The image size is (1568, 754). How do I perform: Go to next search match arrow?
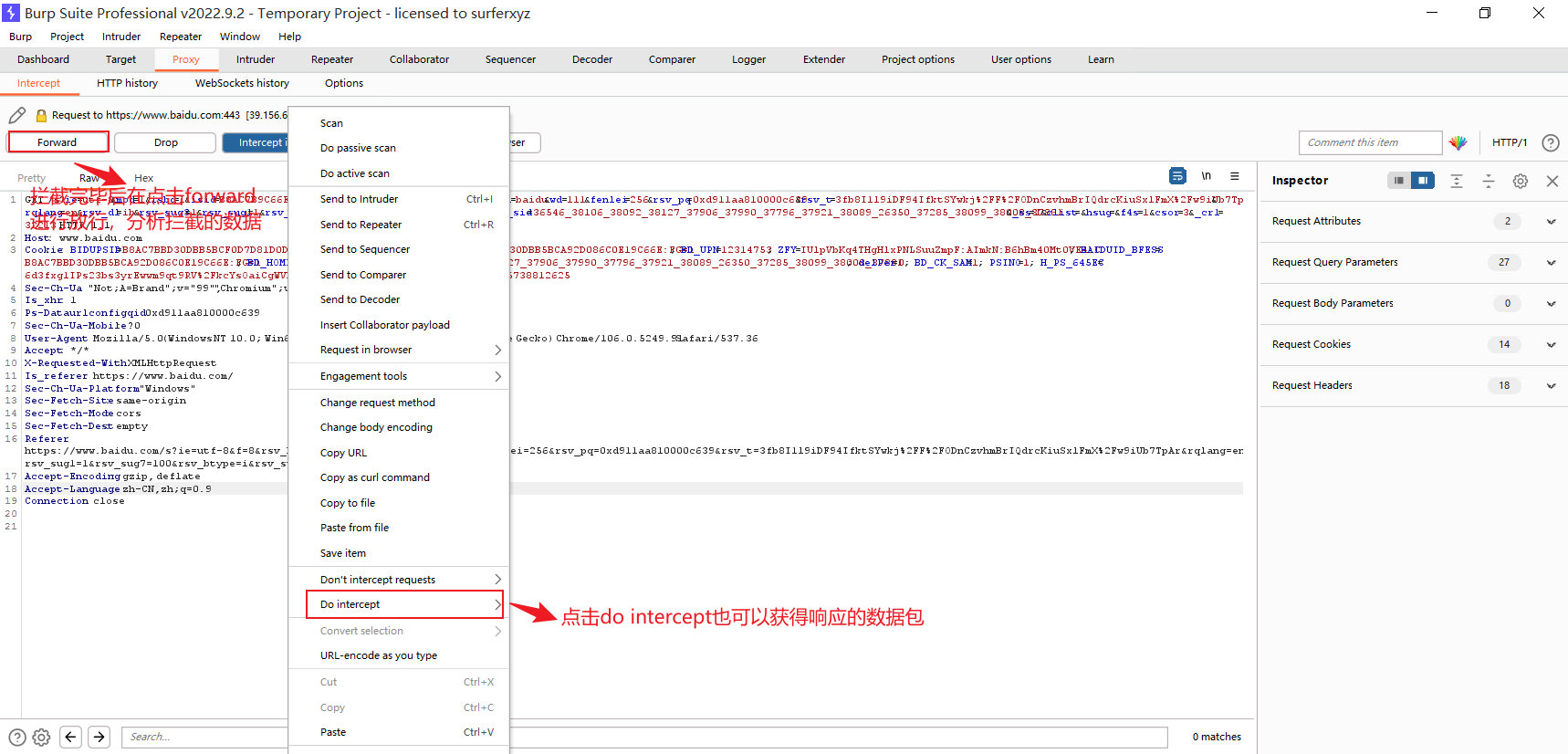(x=99, y=737)
